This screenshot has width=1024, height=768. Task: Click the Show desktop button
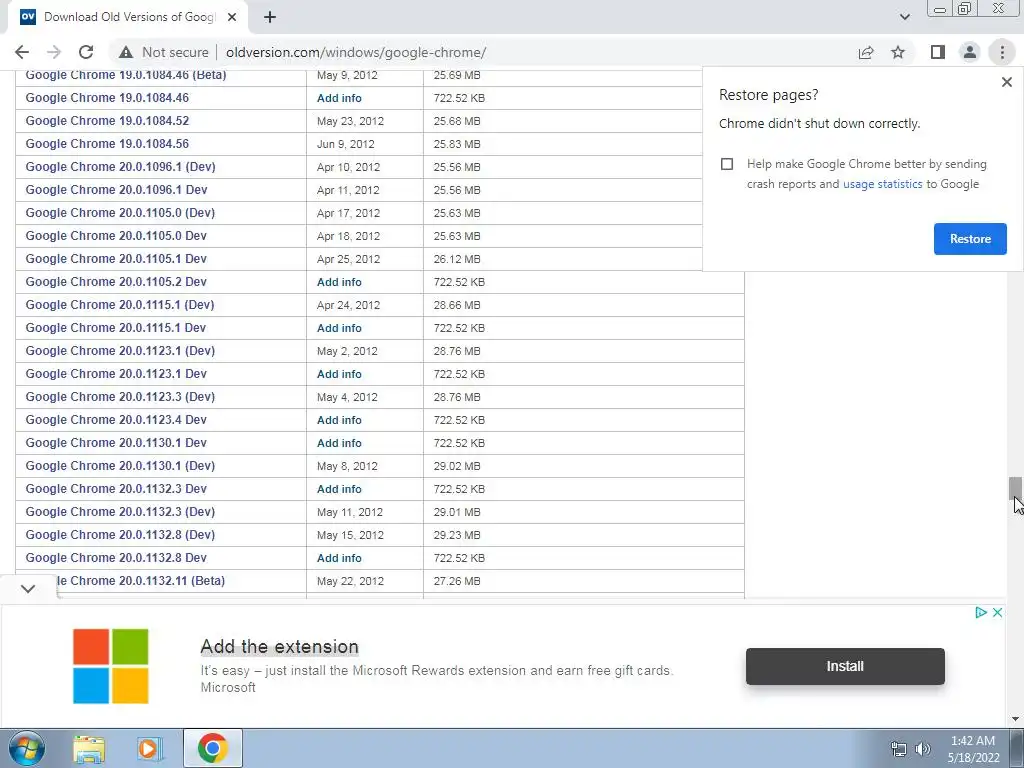(x=1017, y=749)
